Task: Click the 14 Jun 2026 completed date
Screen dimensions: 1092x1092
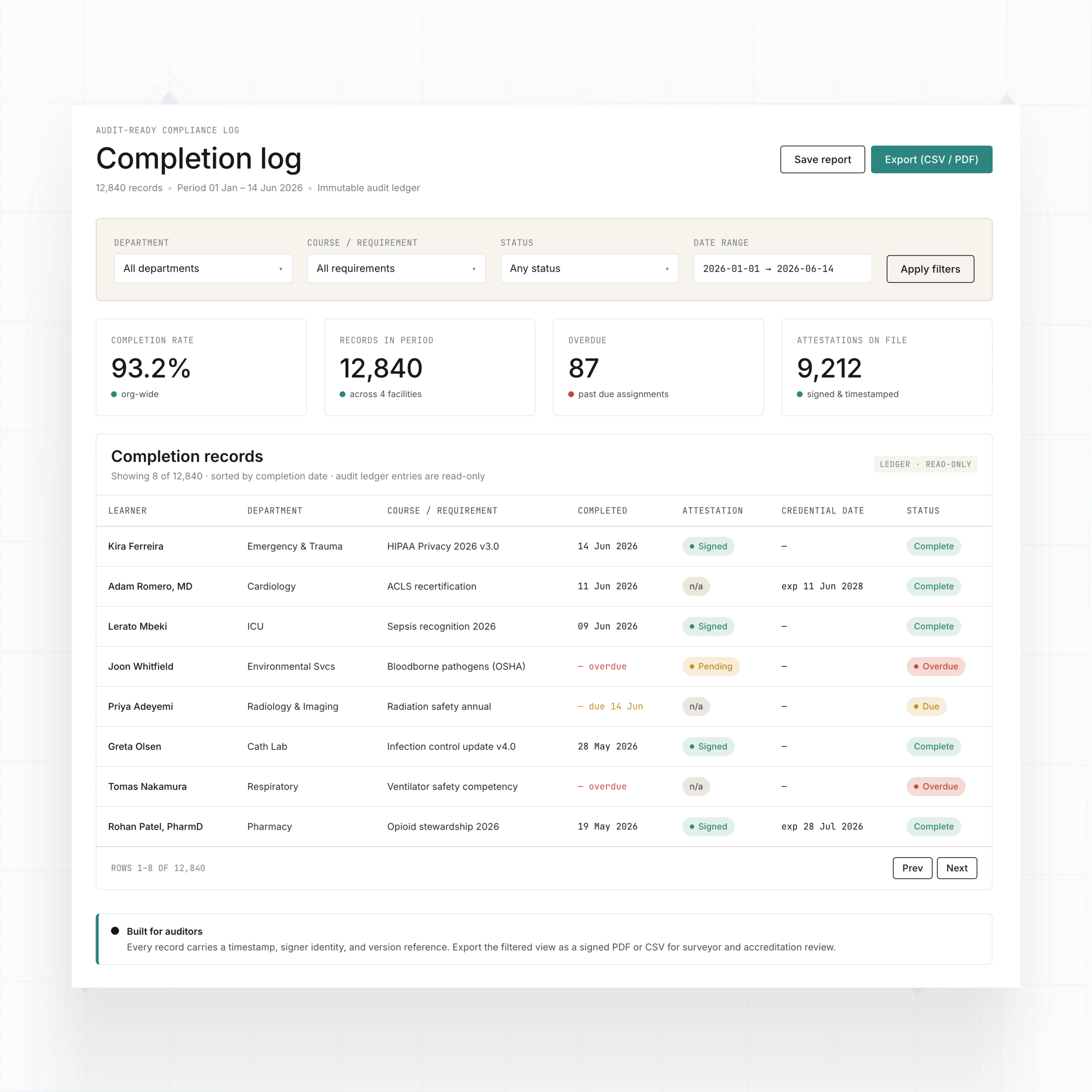Action: click(x=608, y=547)
